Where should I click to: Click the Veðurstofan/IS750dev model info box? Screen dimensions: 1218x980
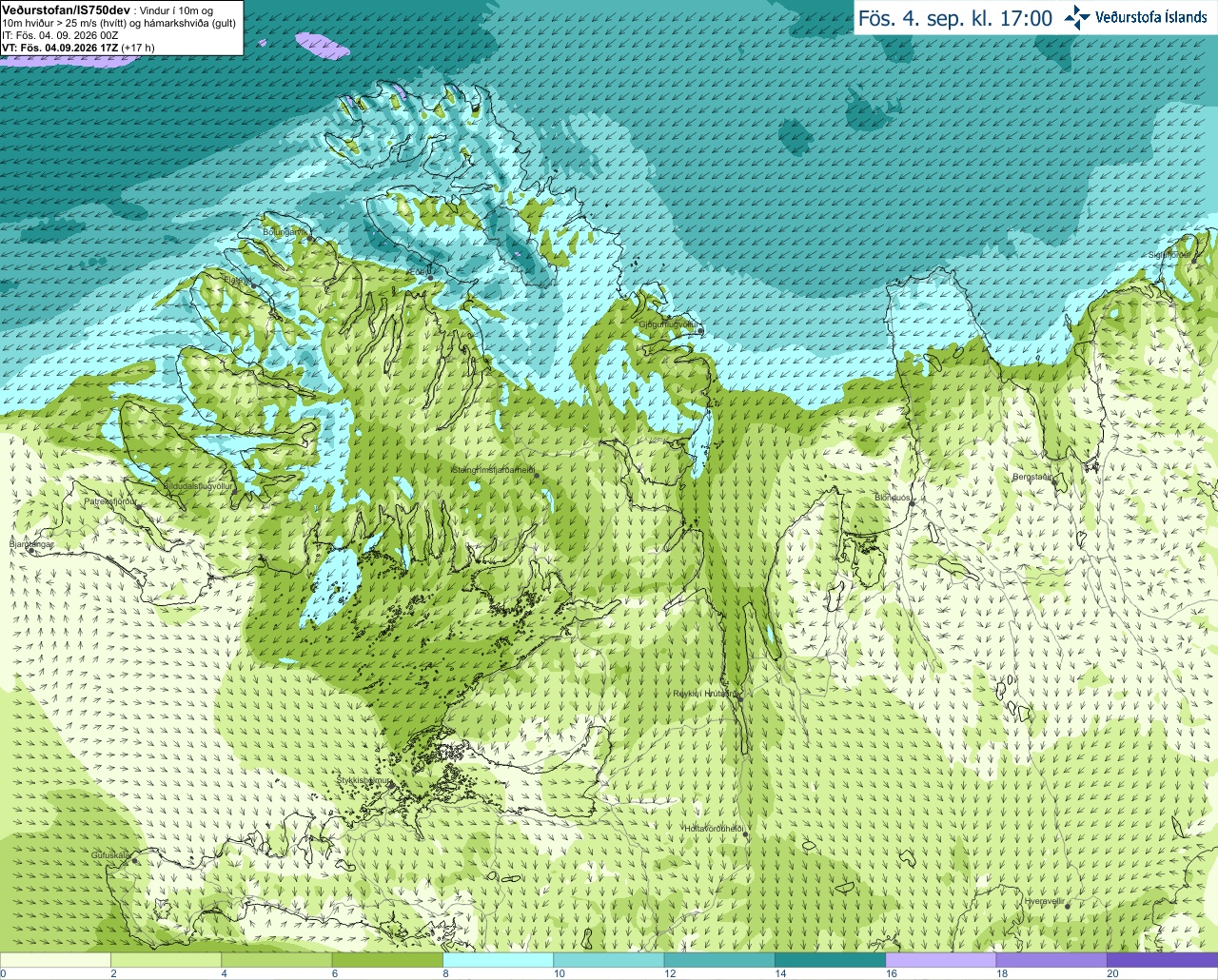click(121, 28)
